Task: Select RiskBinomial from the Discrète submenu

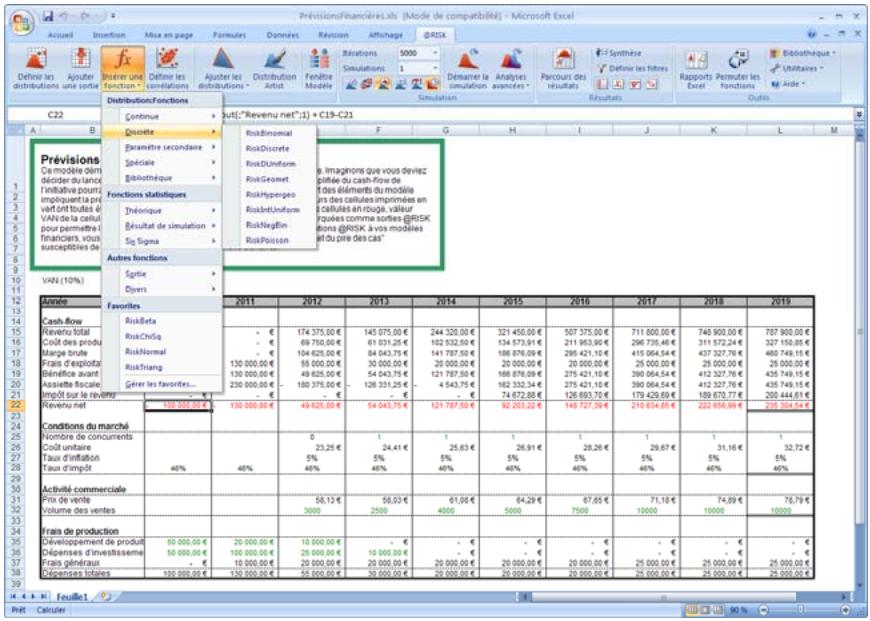Action: 268,132
